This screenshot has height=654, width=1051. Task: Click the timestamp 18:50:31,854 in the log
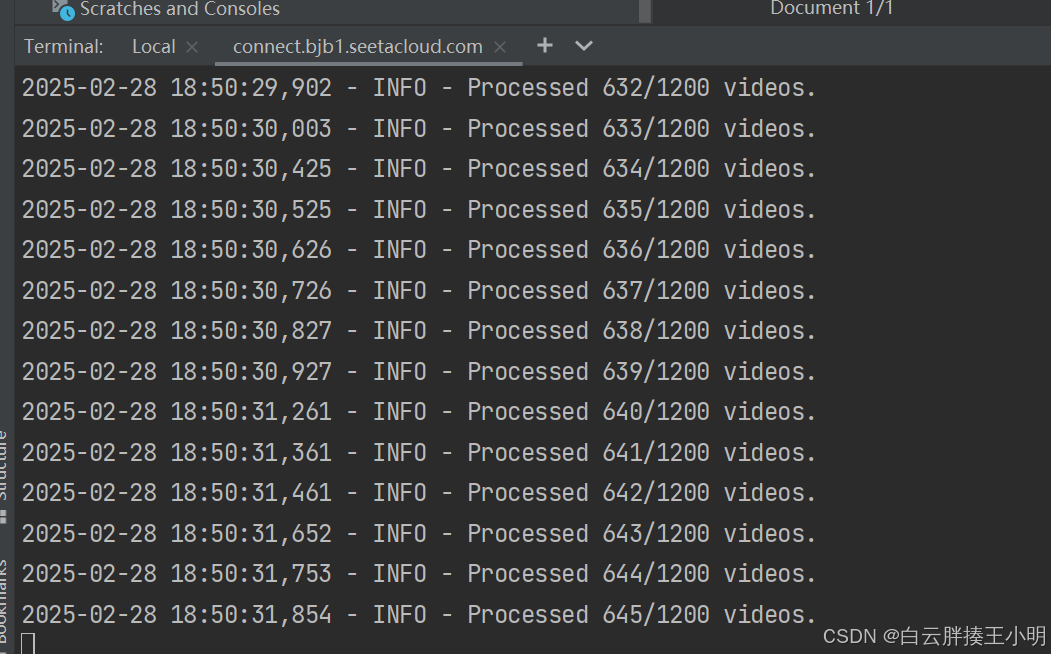coord(250,613)
